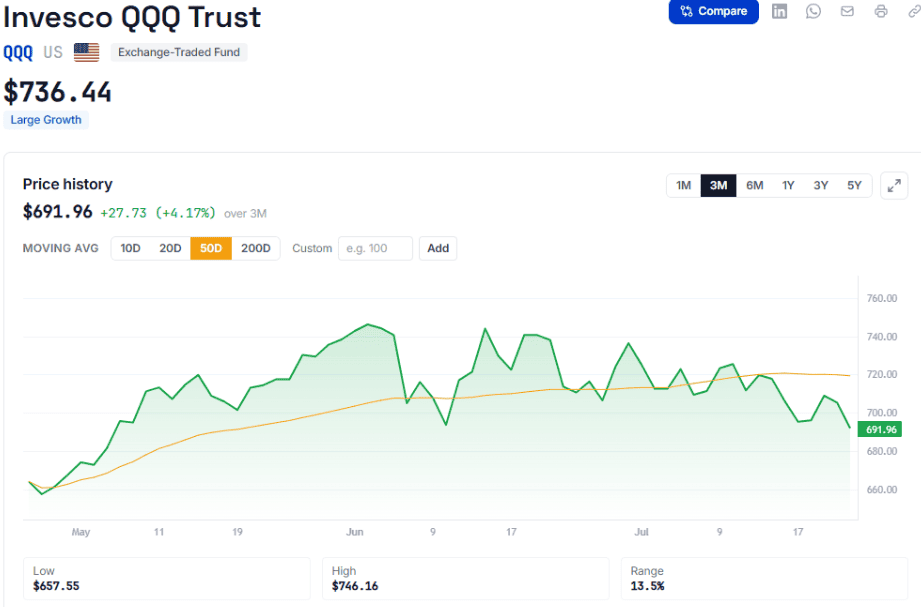This screenshot has height=610, width=921.
Task: Open the Large Growth category link
Action: [46, 120]
